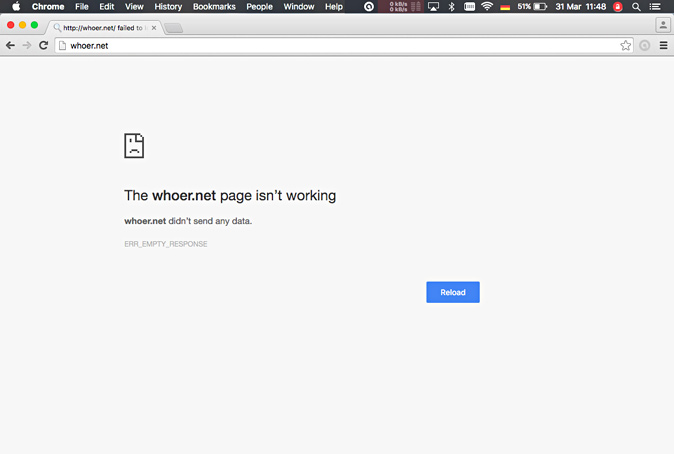Open Chrome hamburger menu
This screenshot has width=674, height=454.
[x=663, y=45]
